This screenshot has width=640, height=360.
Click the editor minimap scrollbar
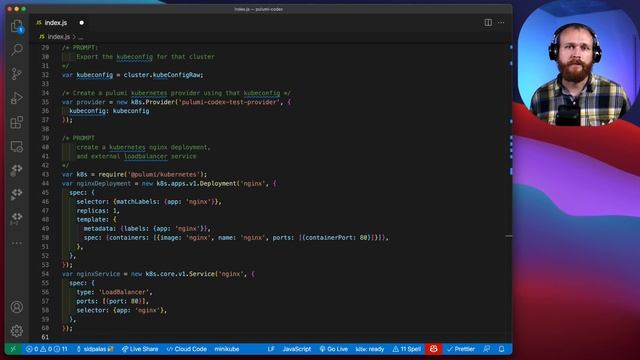coord(509,192)
